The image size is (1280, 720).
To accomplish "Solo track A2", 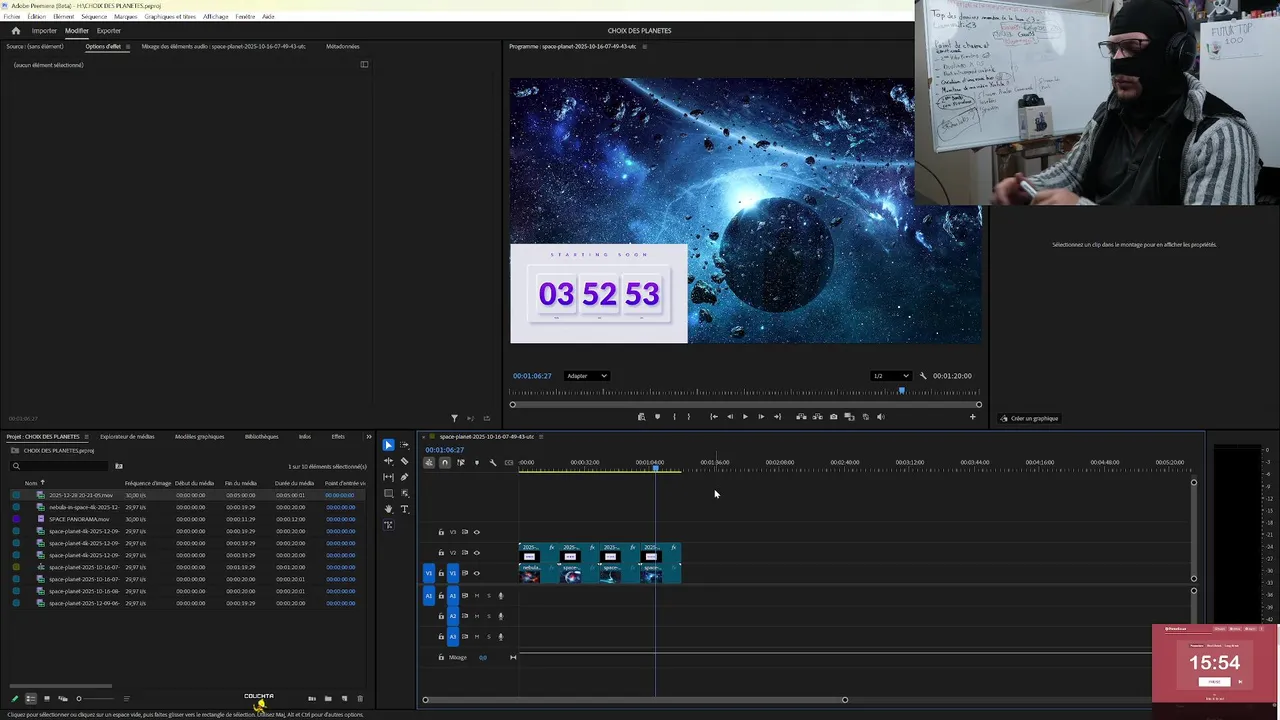I will 488,616.
